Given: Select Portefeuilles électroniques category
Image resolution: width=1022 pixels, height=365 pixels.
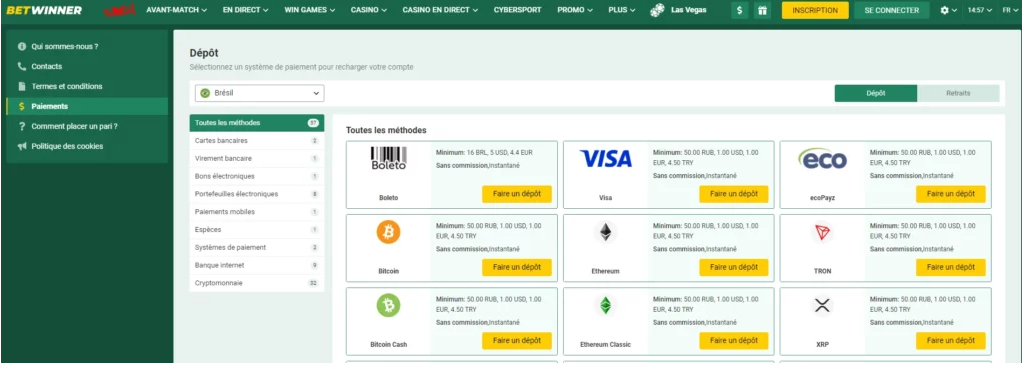Looking at the screenshot, I should click(x=257, y=194).
